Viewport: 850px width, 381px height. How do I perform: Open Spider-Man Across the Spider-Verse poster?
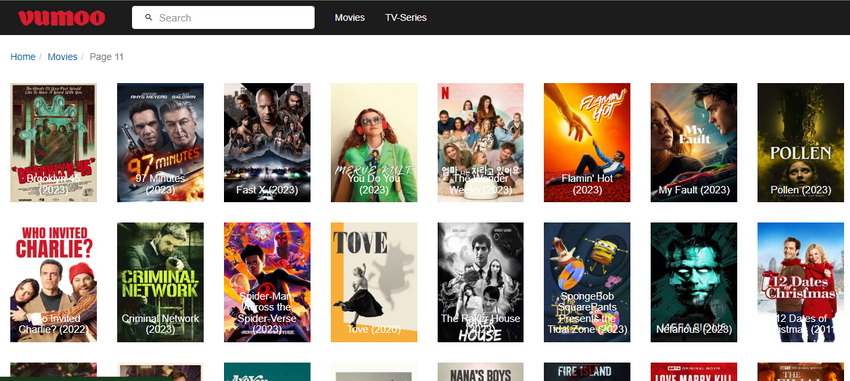(267, 282)
